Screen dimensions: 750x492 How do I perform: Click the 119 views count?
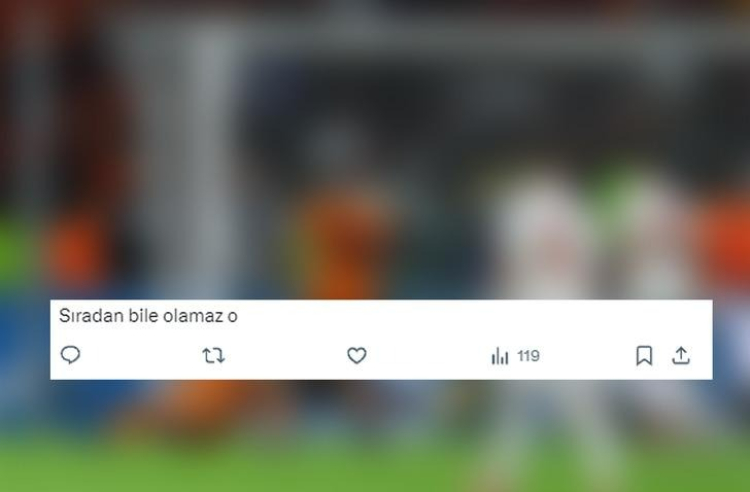[x=529, y=356]
